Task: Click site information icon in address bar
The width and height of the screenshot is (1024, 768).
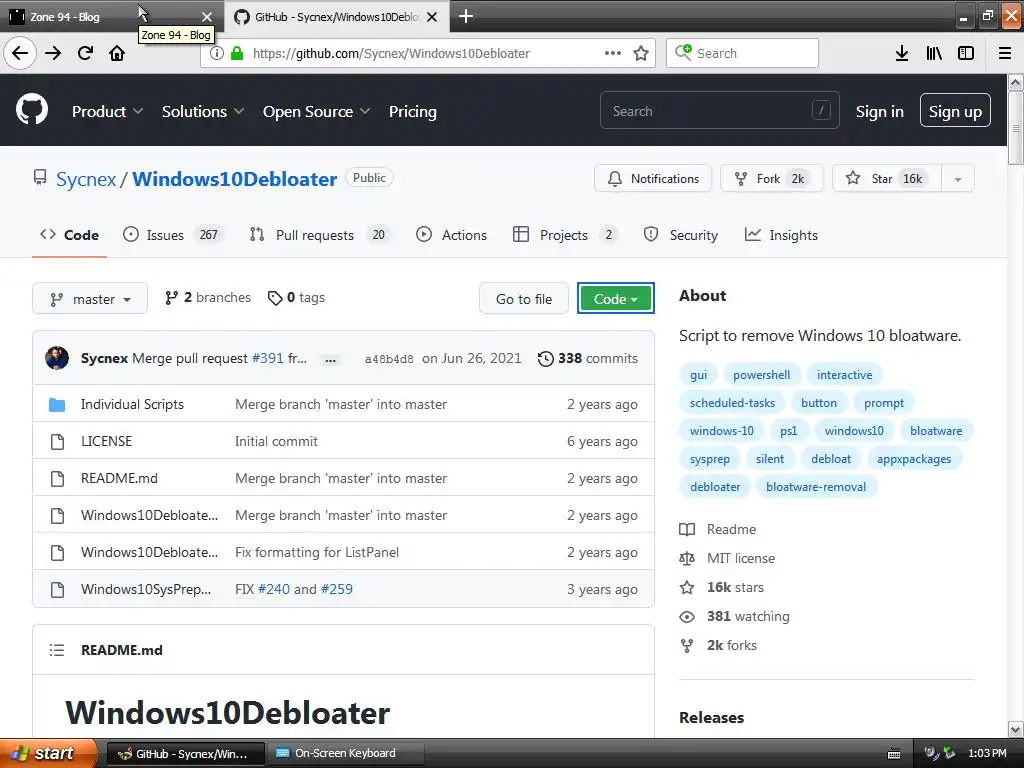Action: 217,53
